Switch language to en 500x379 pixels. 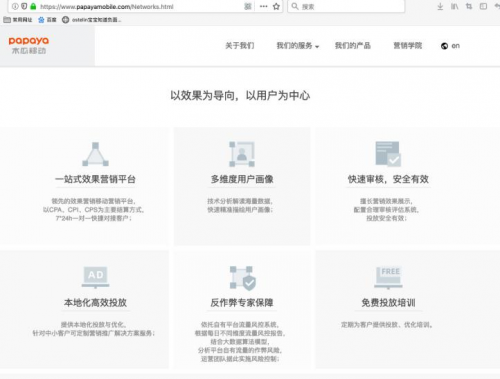coord(455,46)
